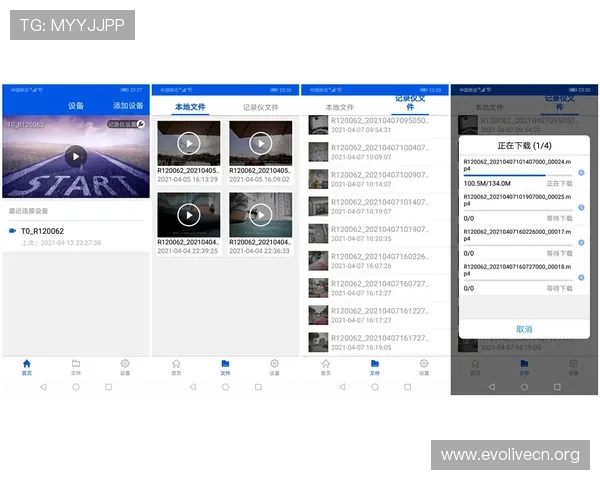Viewport: 600px width, 480px height.
Task: Open 记录仪设置 wrench button on preview
Action: tap(126, 124)
